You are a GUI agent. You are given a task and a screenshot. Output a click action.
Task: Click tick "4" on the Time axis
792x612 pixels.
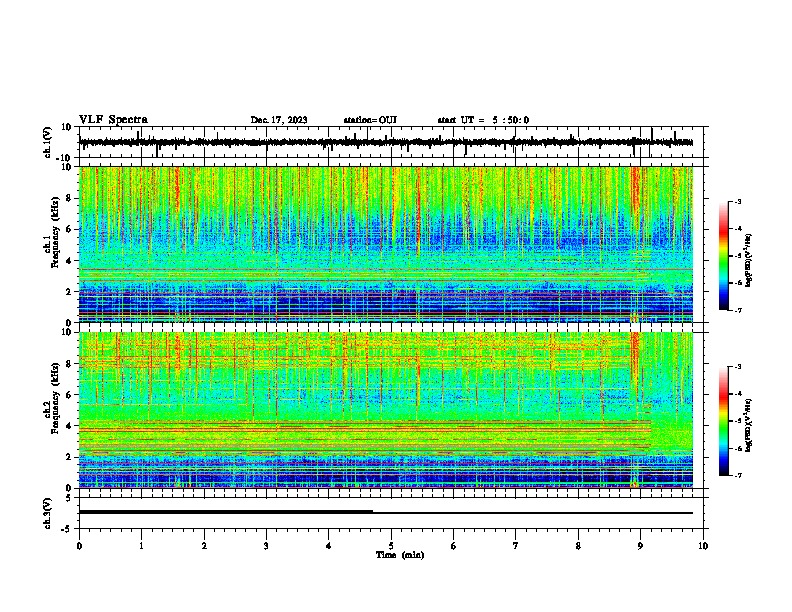(x=329, y=546)
